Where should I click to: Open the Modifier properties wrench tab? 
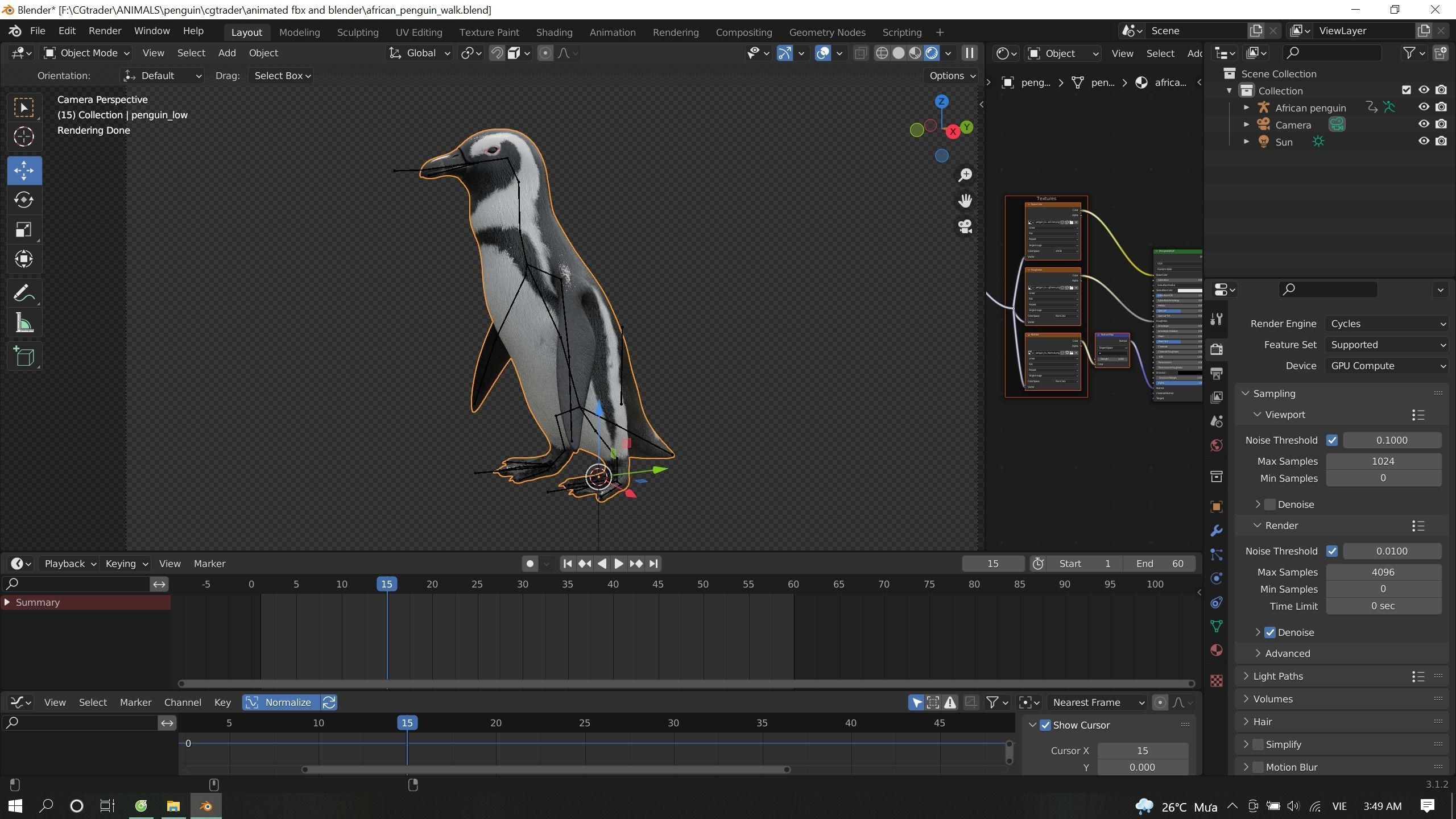tap(1217, 531)
